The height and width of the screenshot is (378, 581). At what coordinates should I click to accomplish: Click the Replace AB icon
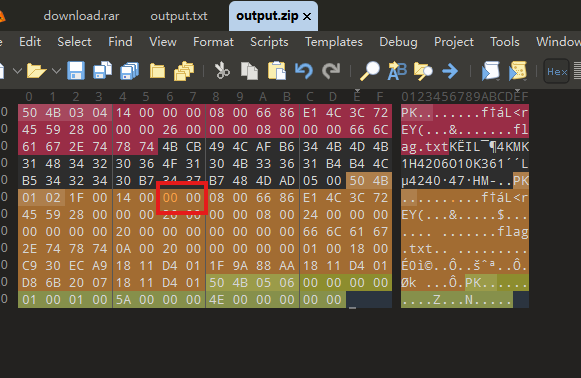[397, 70]
